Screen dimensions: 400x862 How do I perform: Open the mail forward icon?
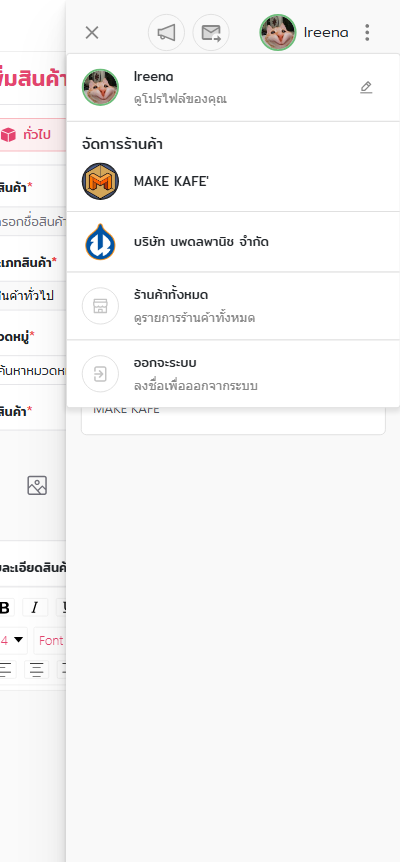[x=211, y=33]
